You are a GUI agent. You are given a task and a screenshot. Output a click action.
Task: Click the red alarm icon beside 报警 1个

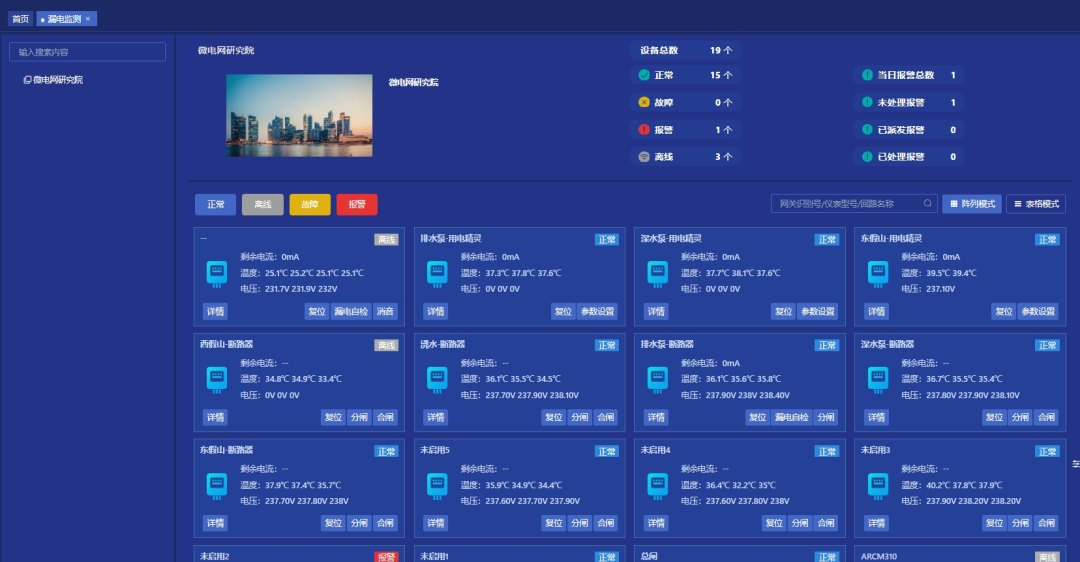point(644,129)
